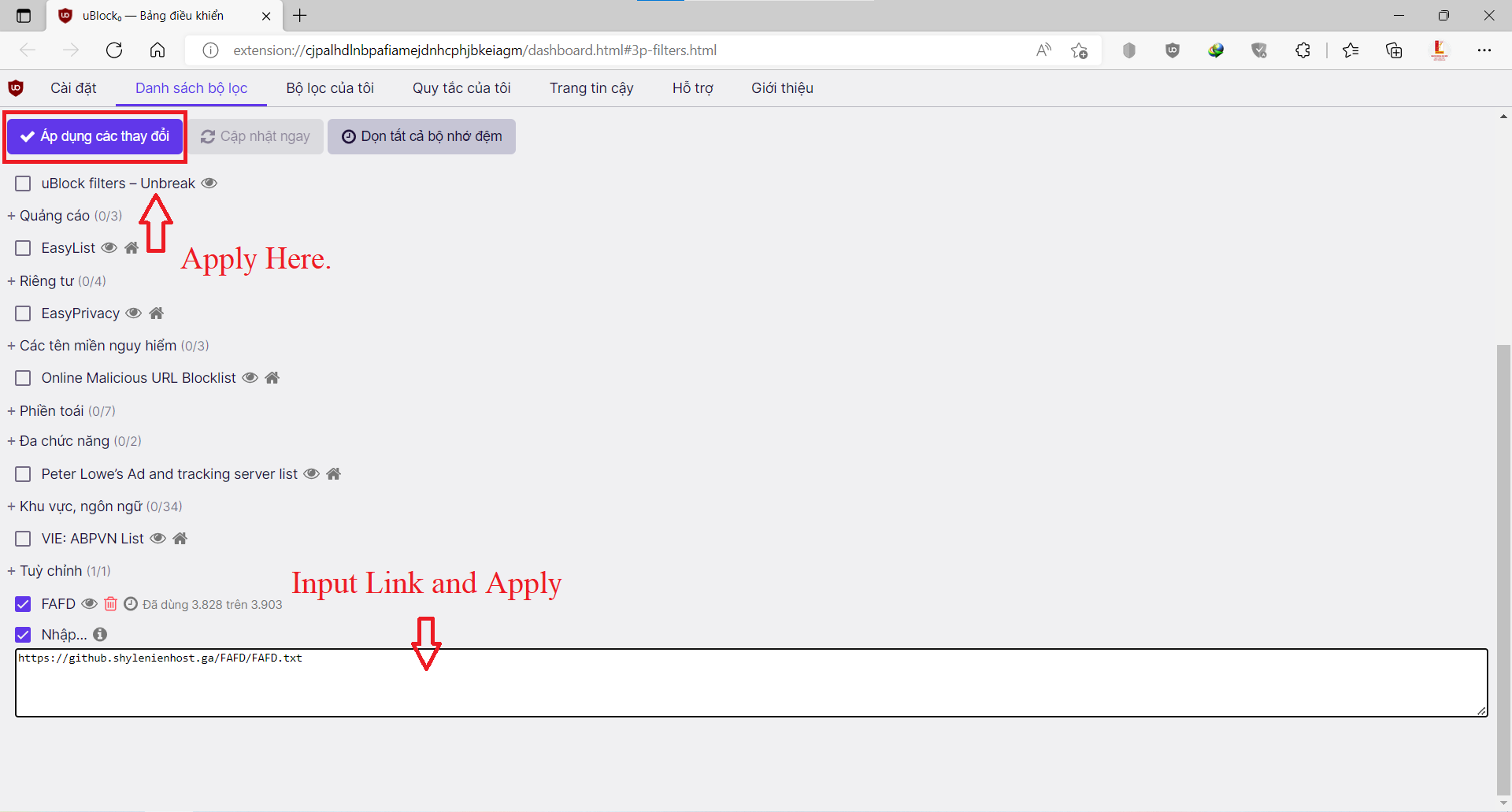Enable EasyPrivacy checkbox
The height and width of the screenshot is (812, 1512).
coord(23,313)
